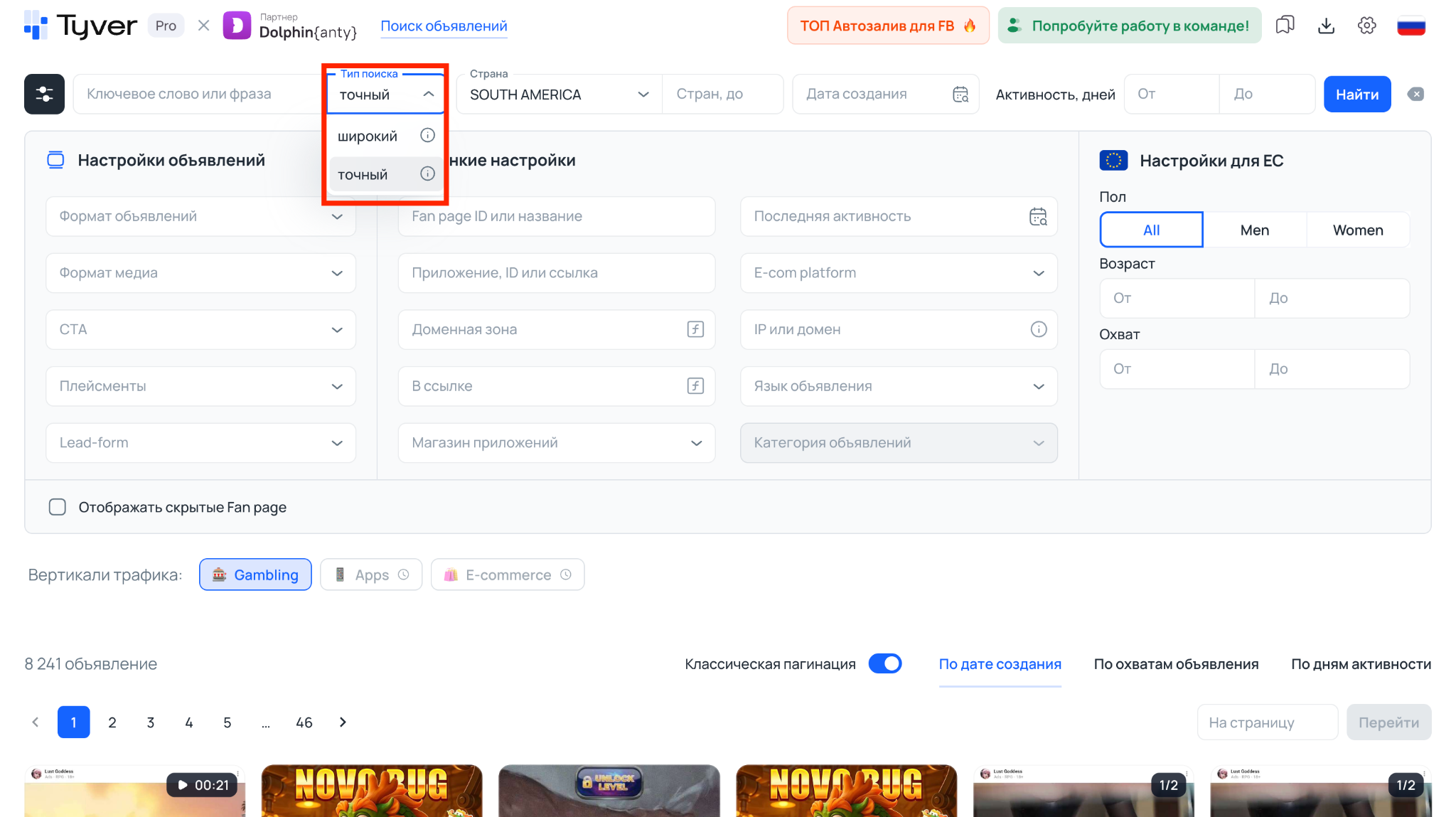Toggle Классическая пагинация switch off

[885, 663]
